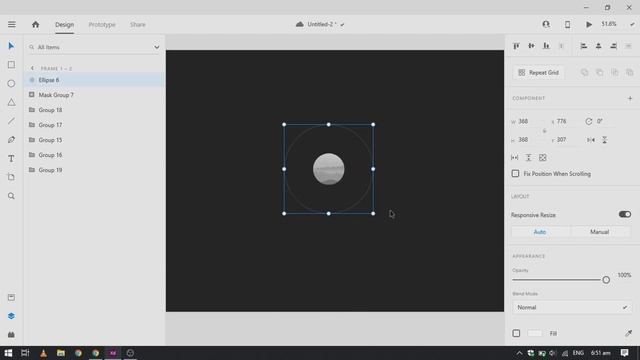
Task: Select the Select (arrow) tool
Action: pos(11,46)
